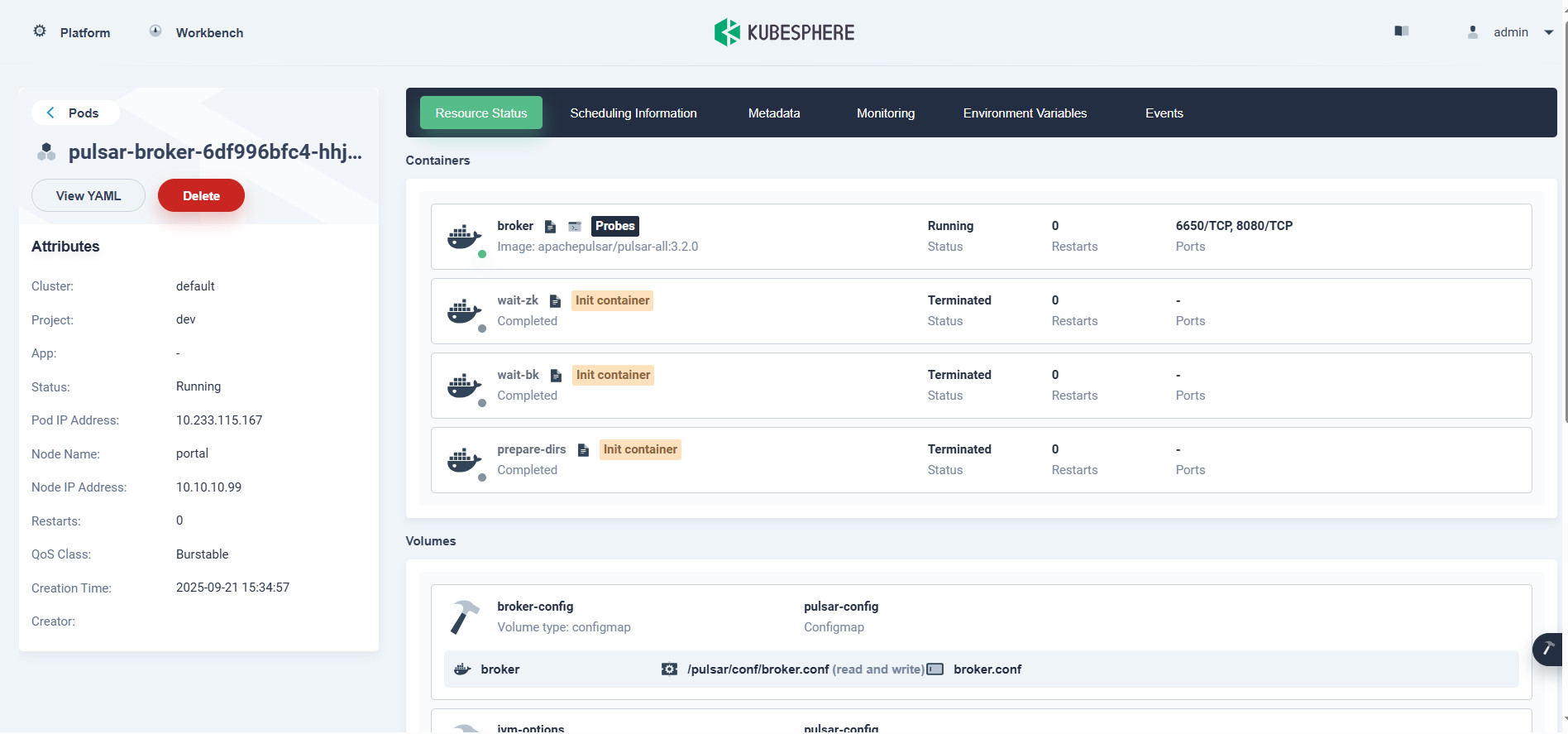
Task: Click the prepare-dirs container name
Action: click(x=532, y=449)
